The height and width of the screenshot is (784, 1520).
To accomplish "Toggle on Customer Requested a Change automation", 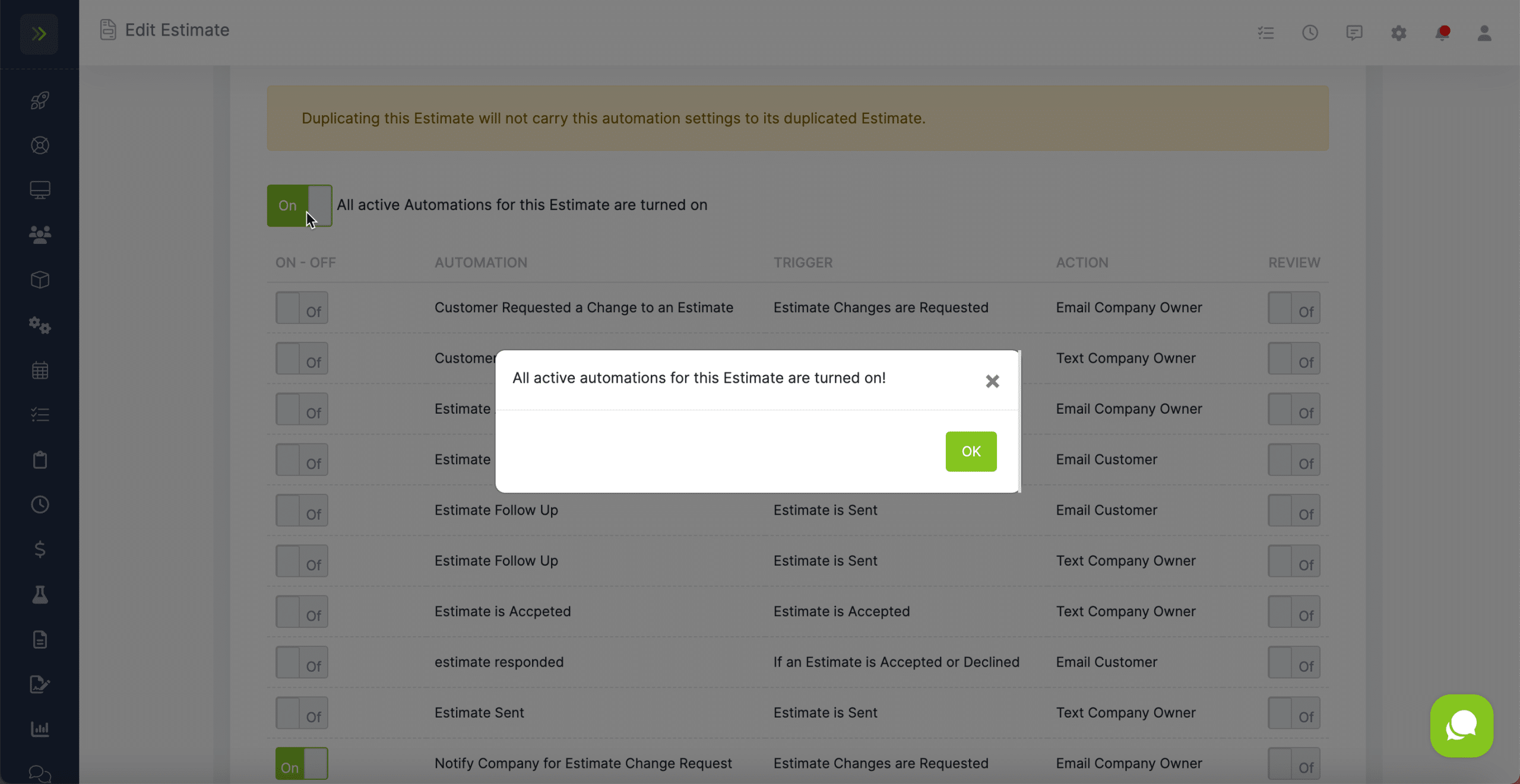I will (x=302, y=307).
